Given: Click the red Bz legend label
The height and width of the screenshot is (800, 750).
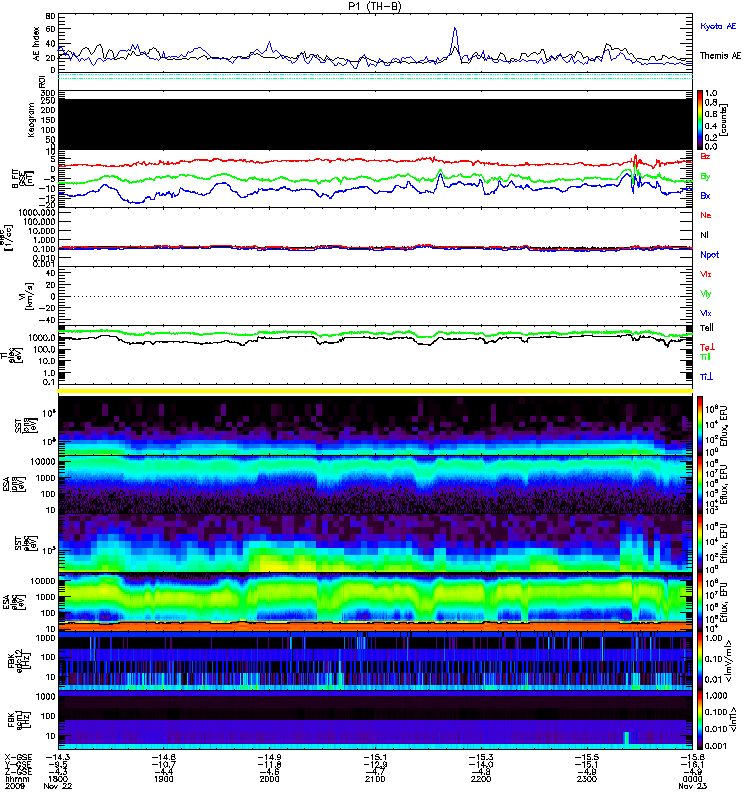Looking at the screenshot, I should (705, 156).
